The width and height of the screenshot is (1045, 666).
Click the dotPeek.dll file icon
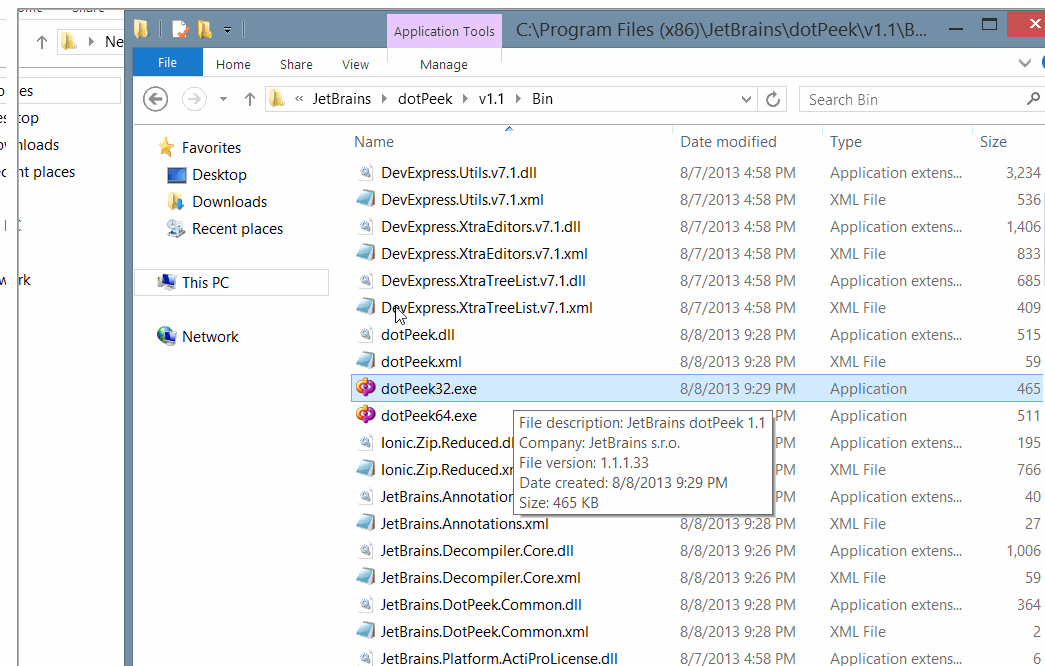pyautogui.click(x=365, y=334)
